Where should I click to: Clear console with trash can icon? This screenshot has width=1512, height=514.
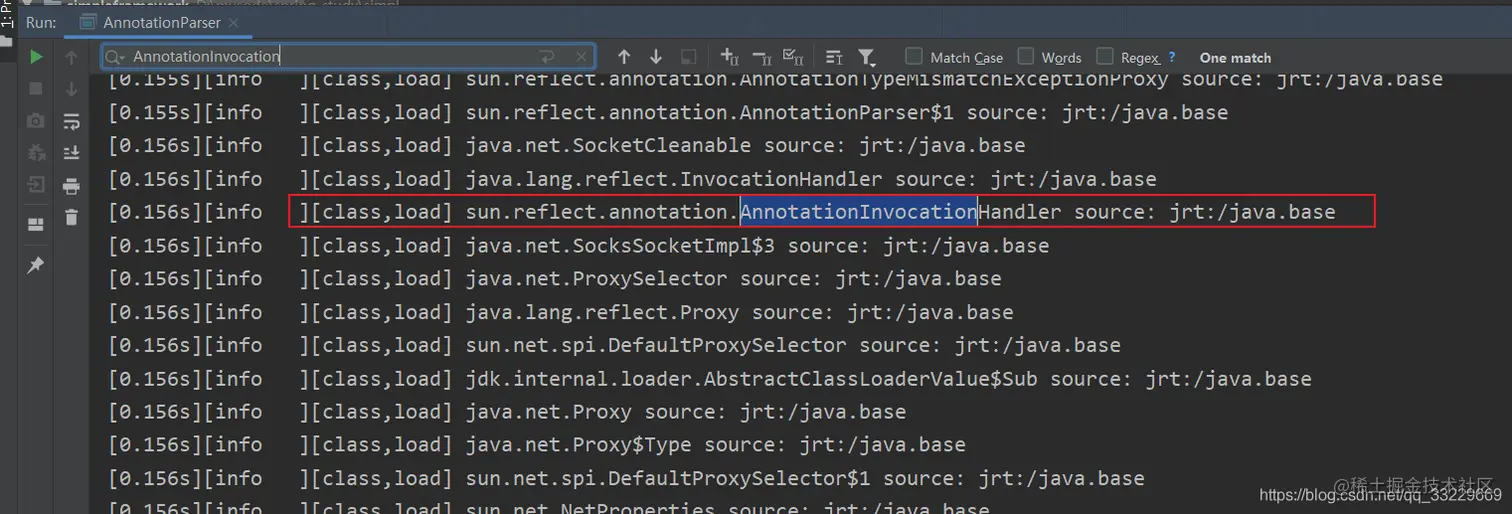pyautogui.click(x=71, y=217)
